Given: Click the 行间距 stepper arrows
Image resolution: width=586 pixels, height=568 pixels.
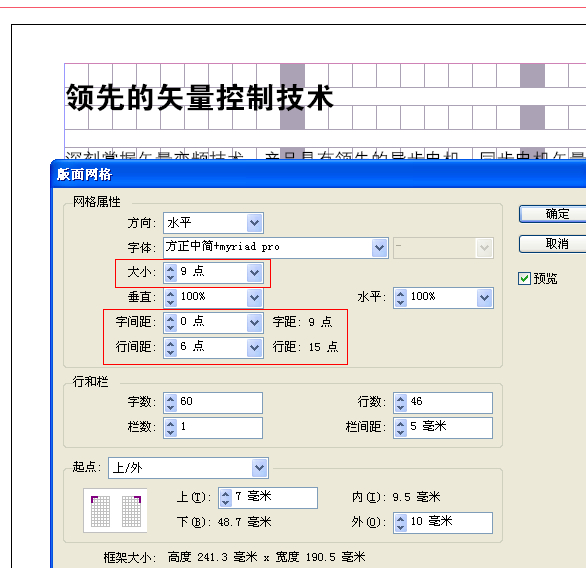Looking at the screenshot, I should 170,348.
